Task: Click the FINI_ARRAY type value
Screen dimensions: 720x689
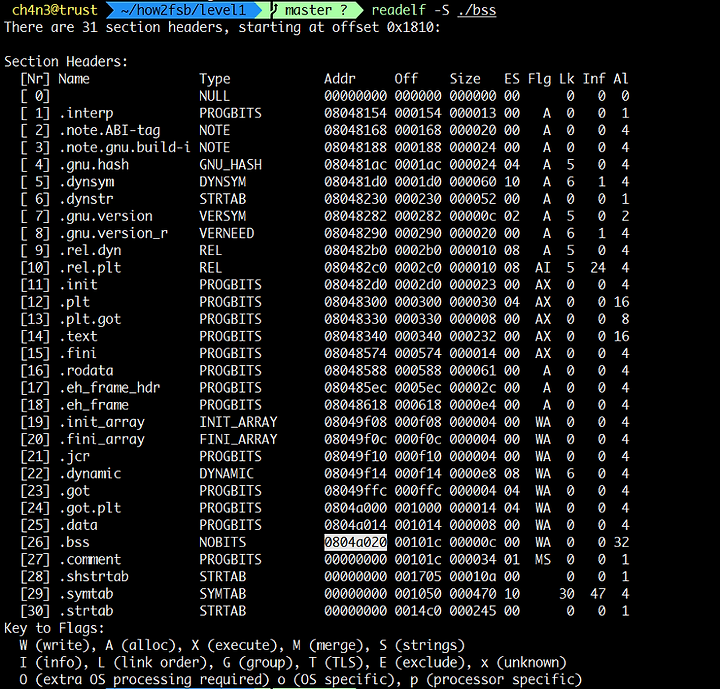Action: point(238,439)
